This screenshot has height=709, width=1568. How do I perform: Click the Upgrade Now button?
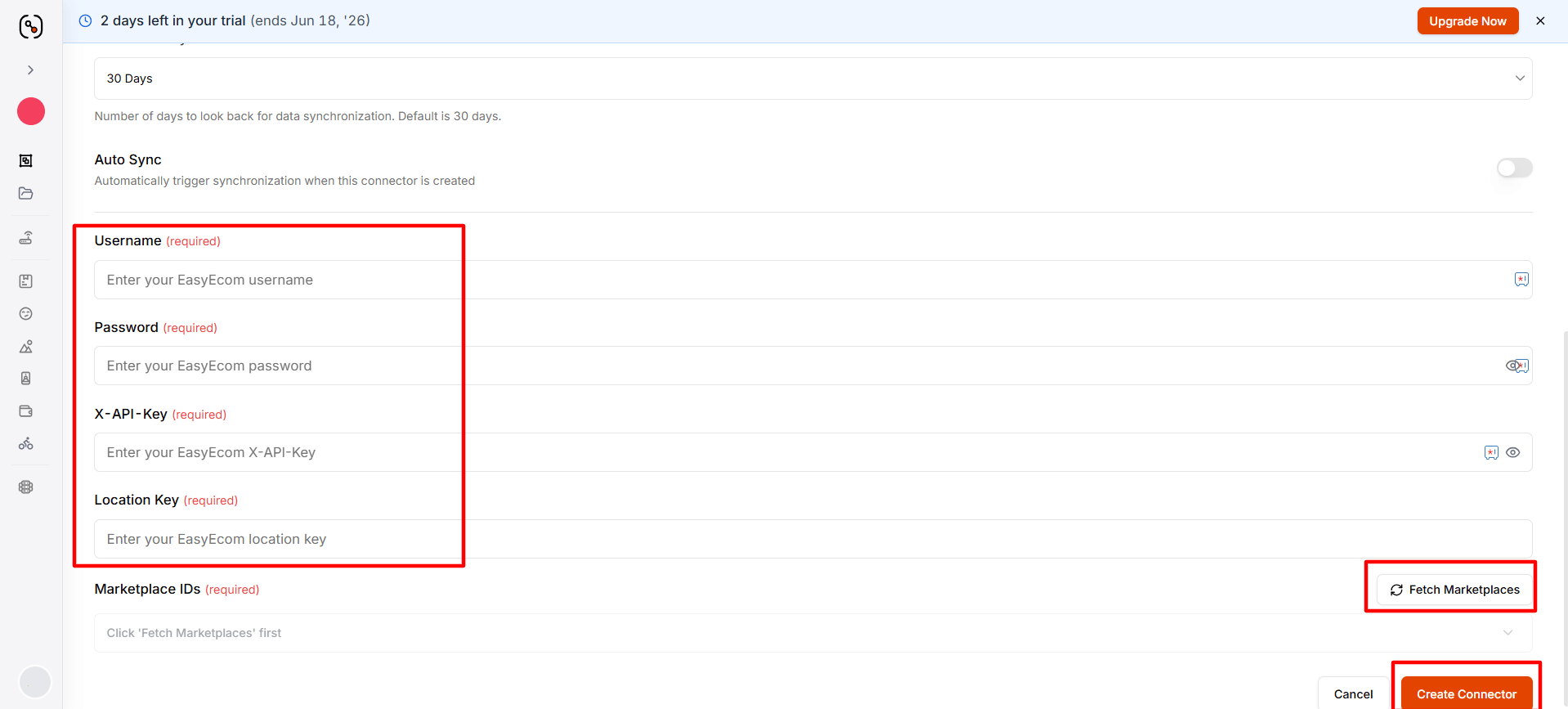pos(1467,21)
